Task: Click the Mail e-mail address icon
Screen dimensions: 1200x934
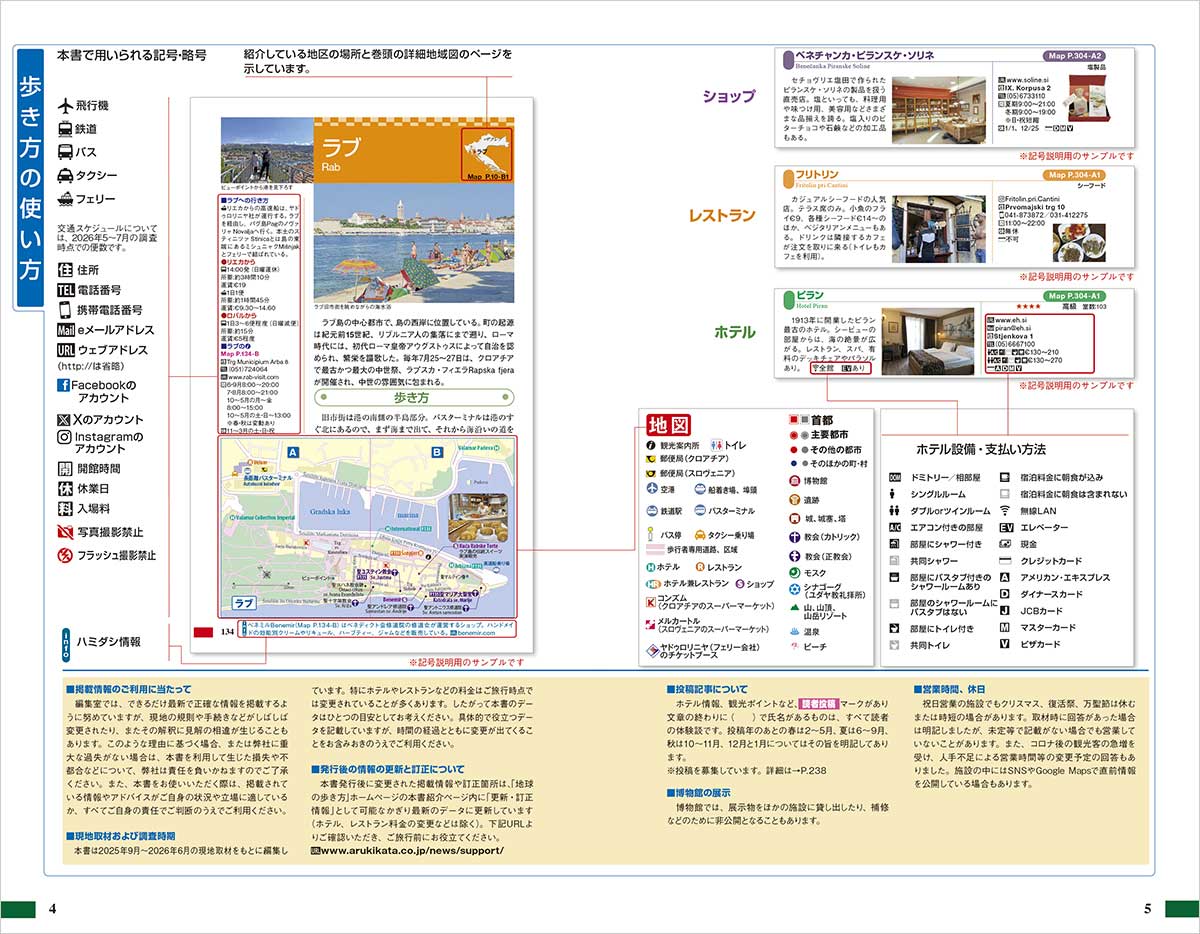Action: [x=66, y=330]
